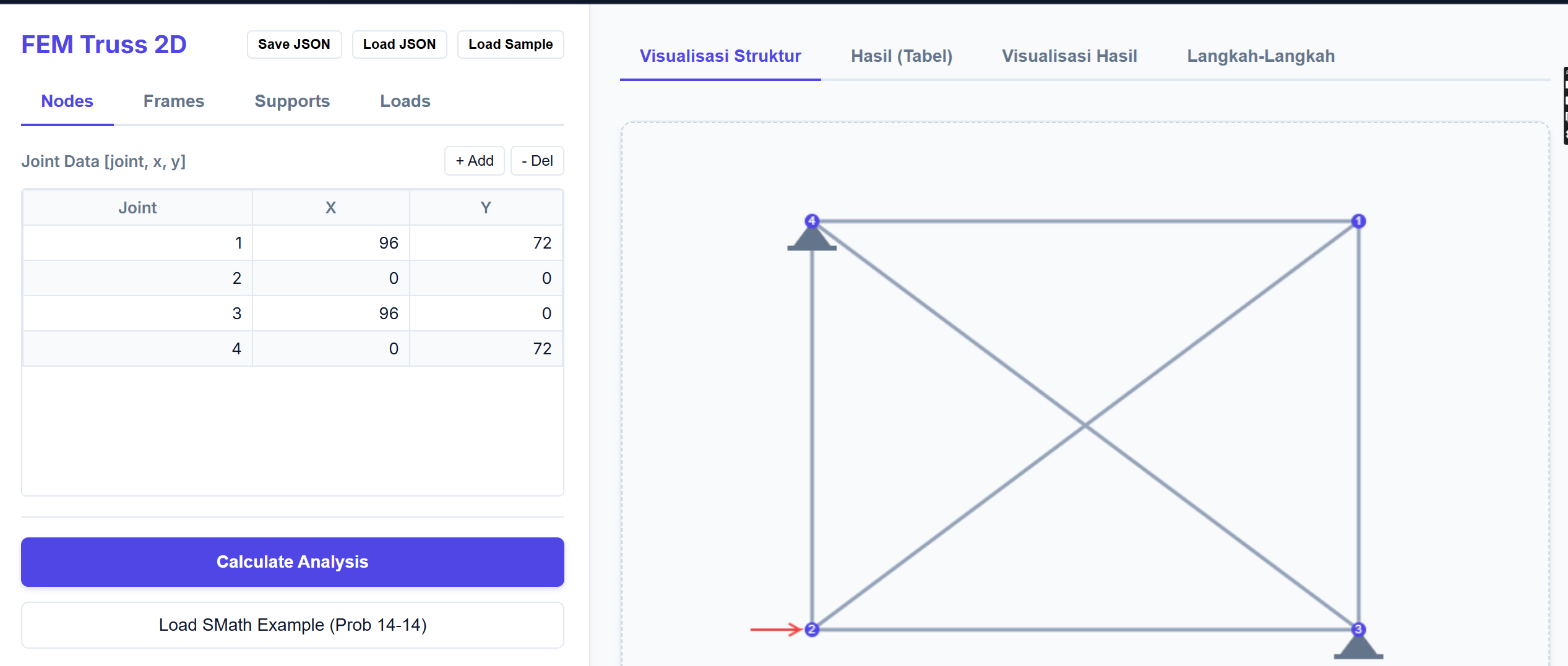
Task: Click Load Sample to import example data
Action: (510, 44)
